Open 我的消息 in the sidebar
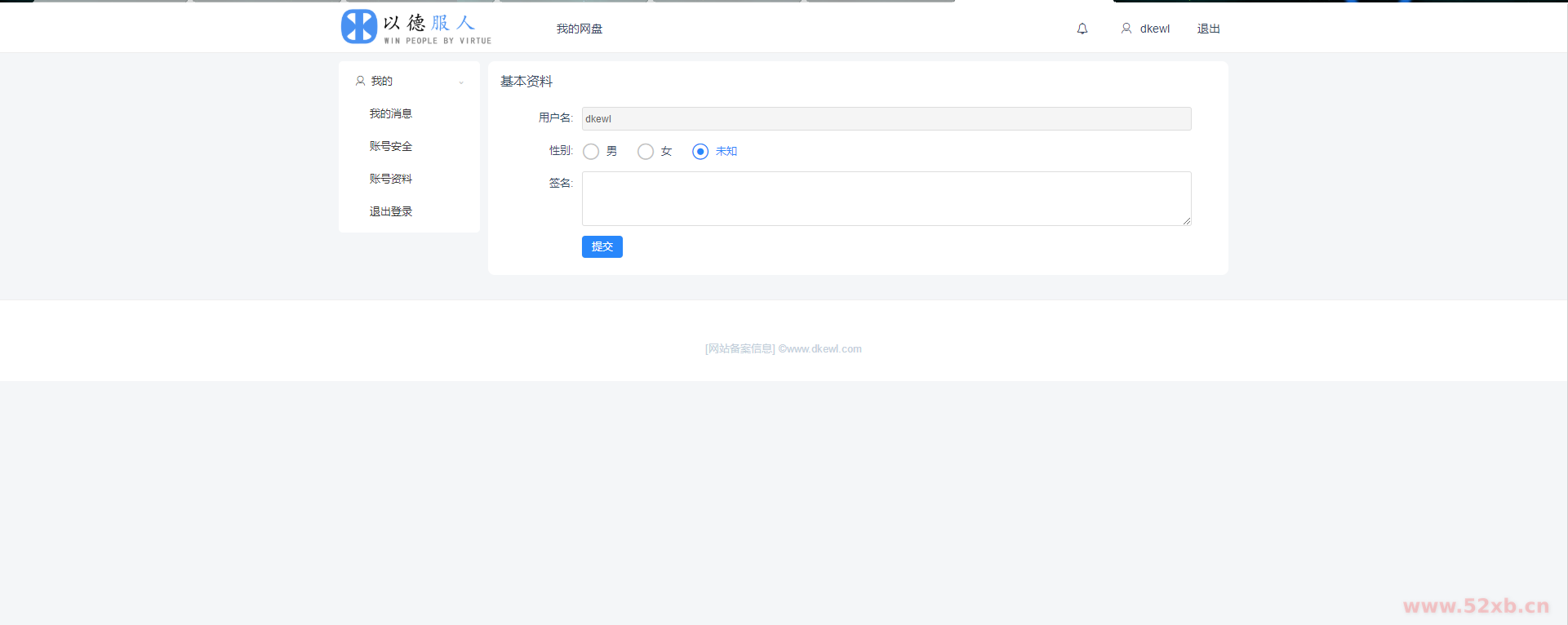The height and width of the screenshot is (625, 1568). point(391,113)
